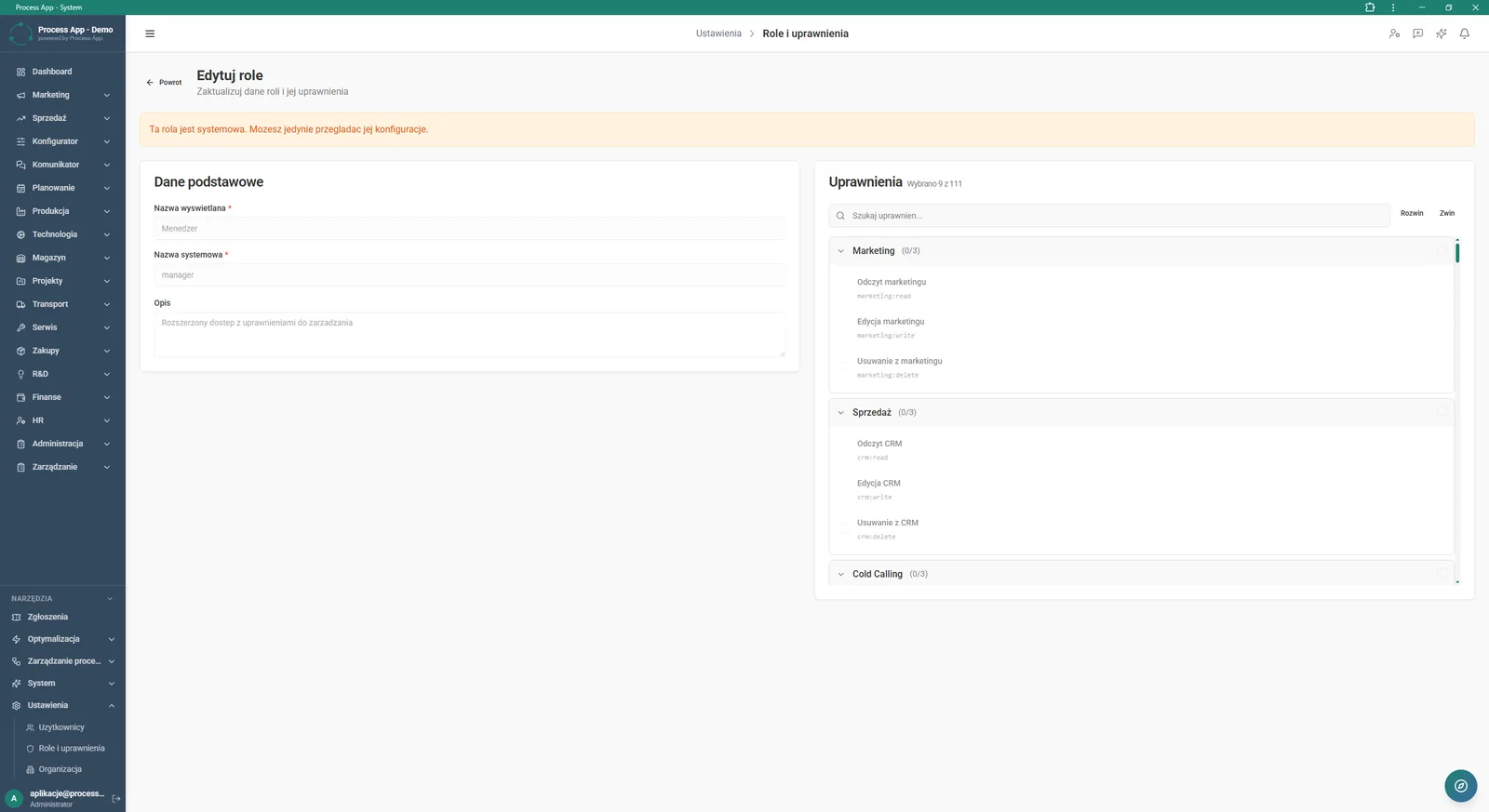The width and height of the screenshot is (1489, 812).
Task: Expand the Technologia sidebar section
Action: coord(107,234)
